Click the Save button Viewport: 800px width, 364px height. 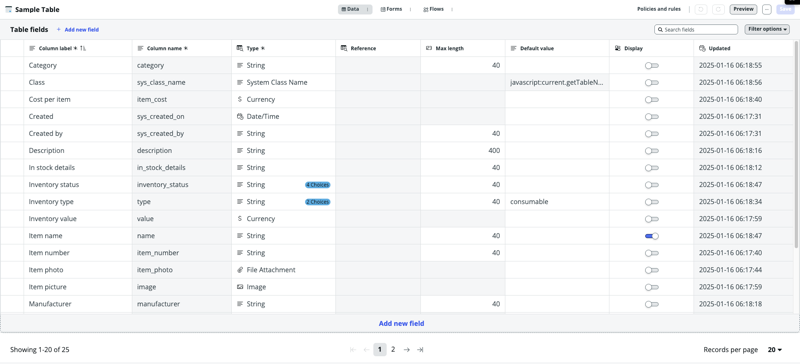(785, 9)
